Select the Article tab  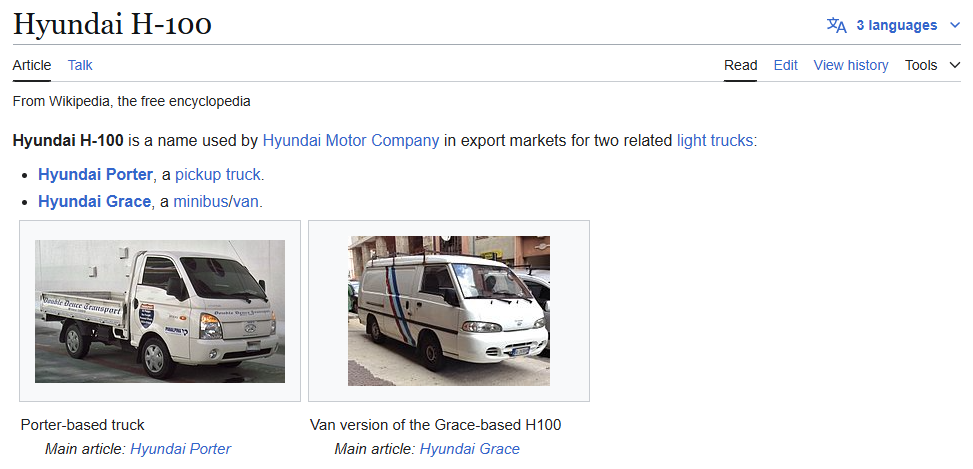coord(32,65)
